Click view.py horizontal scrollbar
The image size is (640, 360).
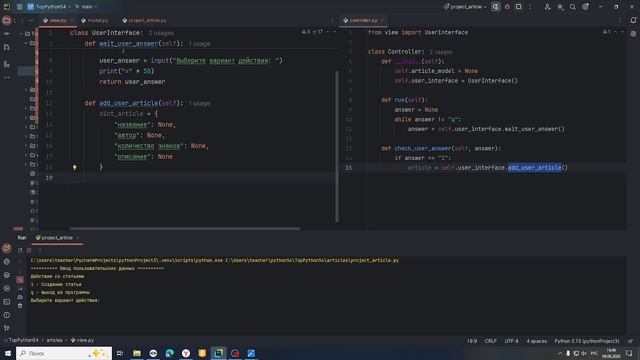coord(185,229)
